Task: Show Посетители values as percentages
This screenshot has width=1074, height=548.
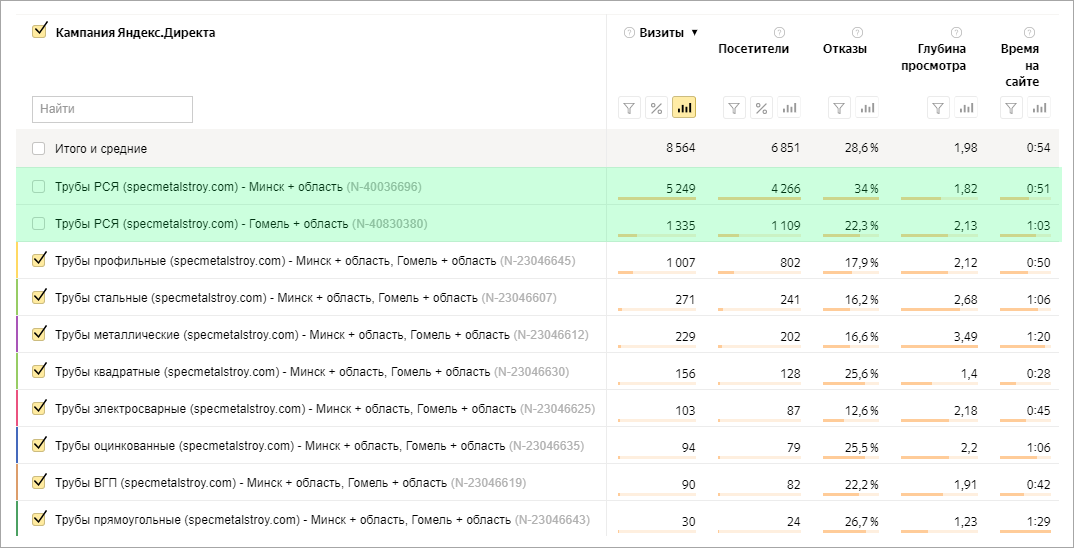Action: (x=760, y=108)
